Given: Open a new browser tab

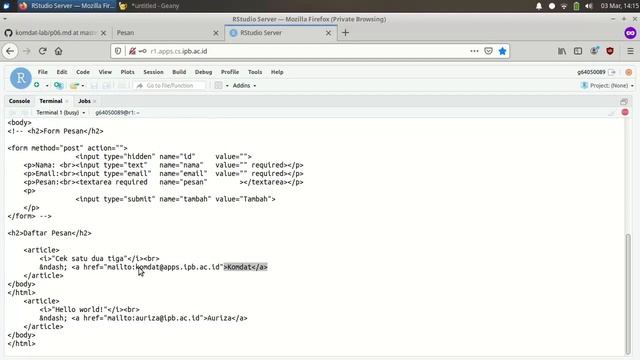Looking at the screenshot, I should pyautogui.click(x=345, y=33).
